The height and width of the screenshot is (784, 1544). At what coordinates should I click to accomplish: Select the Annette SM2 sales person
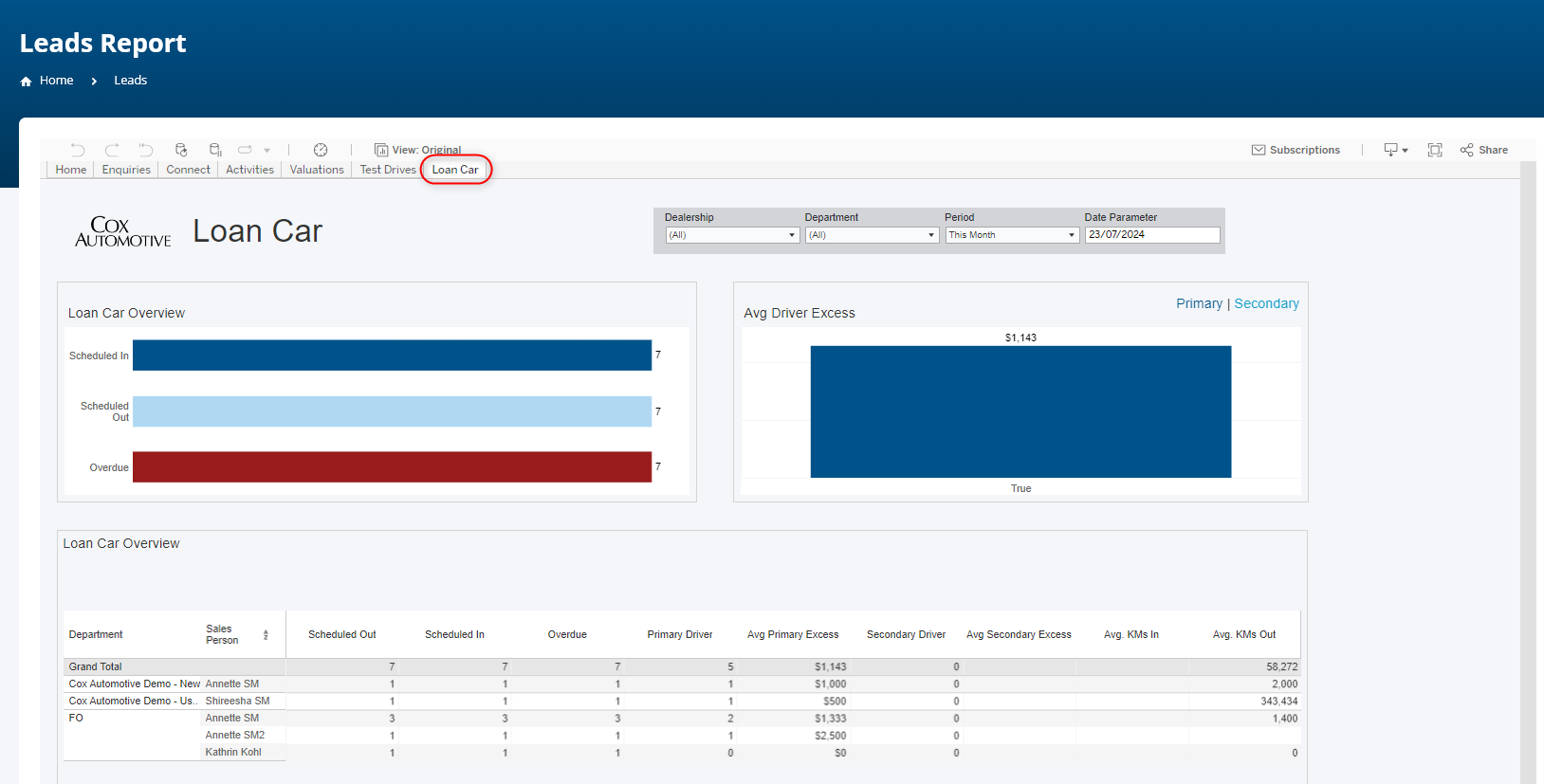click(234, 736)
